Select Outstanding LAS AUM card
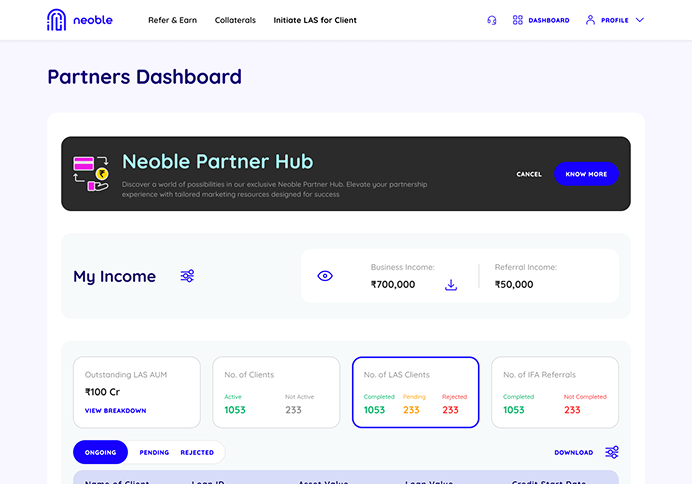 tap(137, 392)
